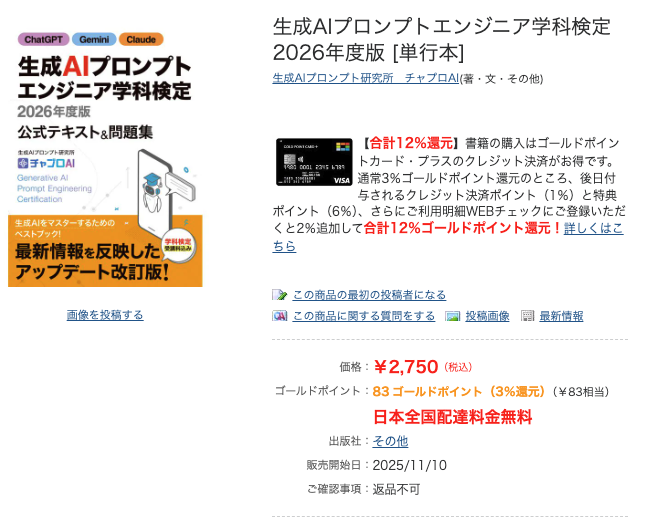Image resolution: width=647 pixels, height=530 pixels.
Task: Open the 詳しくはこちら details link
Action: point(448,237)
